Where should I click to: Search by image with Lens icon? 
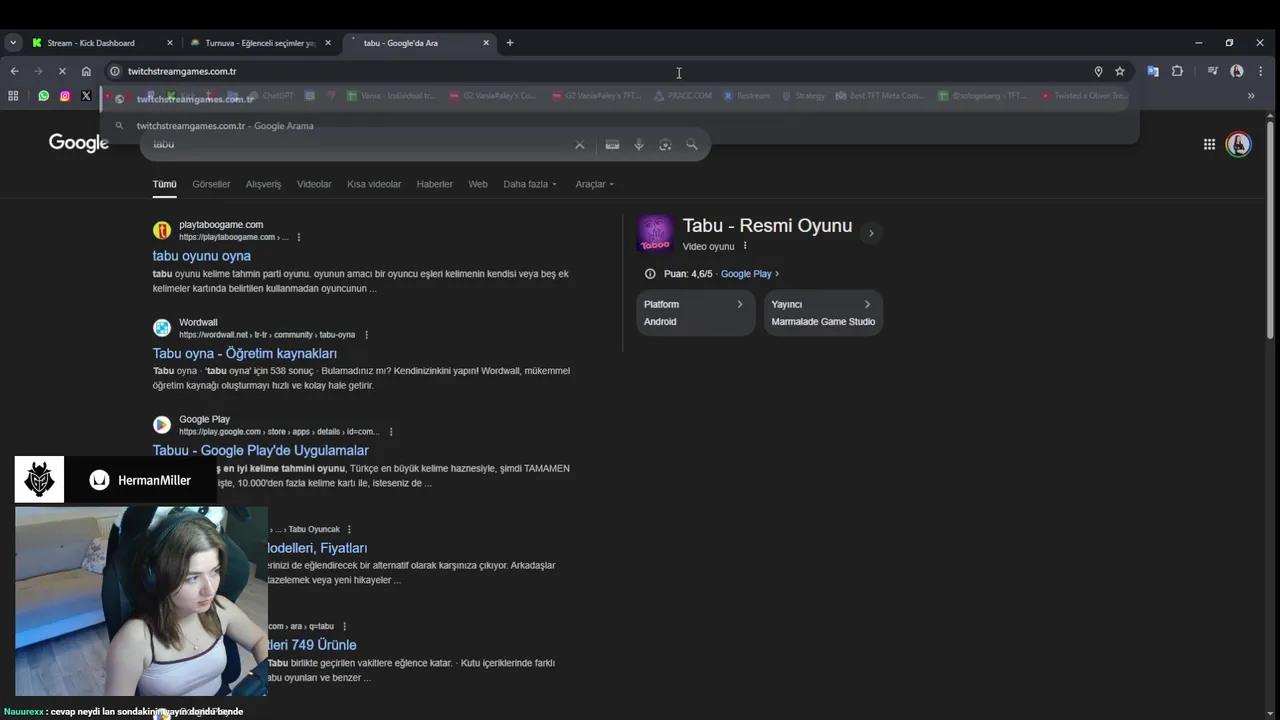[665, 145]
